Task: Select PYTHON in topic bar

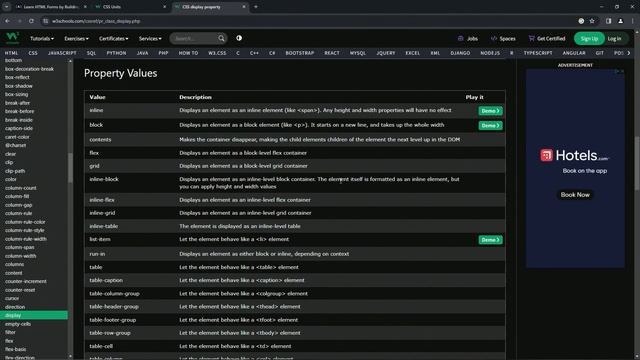Action: [x=116, y=53]
